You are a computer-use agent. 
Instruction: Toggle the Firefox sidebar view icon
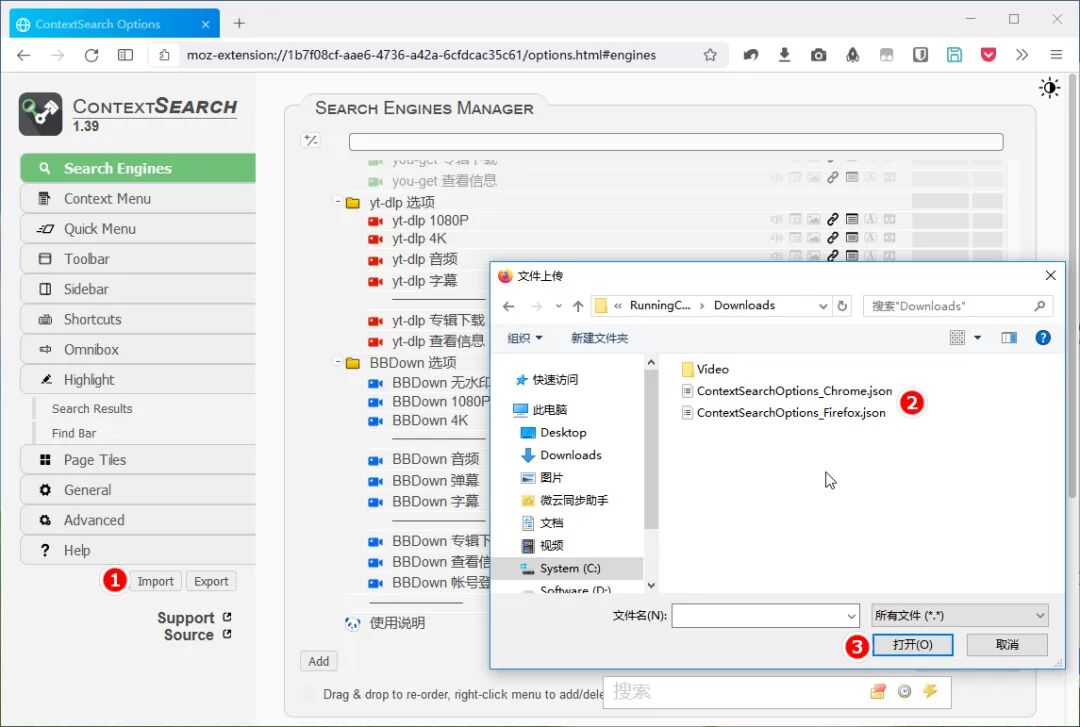(x=125, y=55)
